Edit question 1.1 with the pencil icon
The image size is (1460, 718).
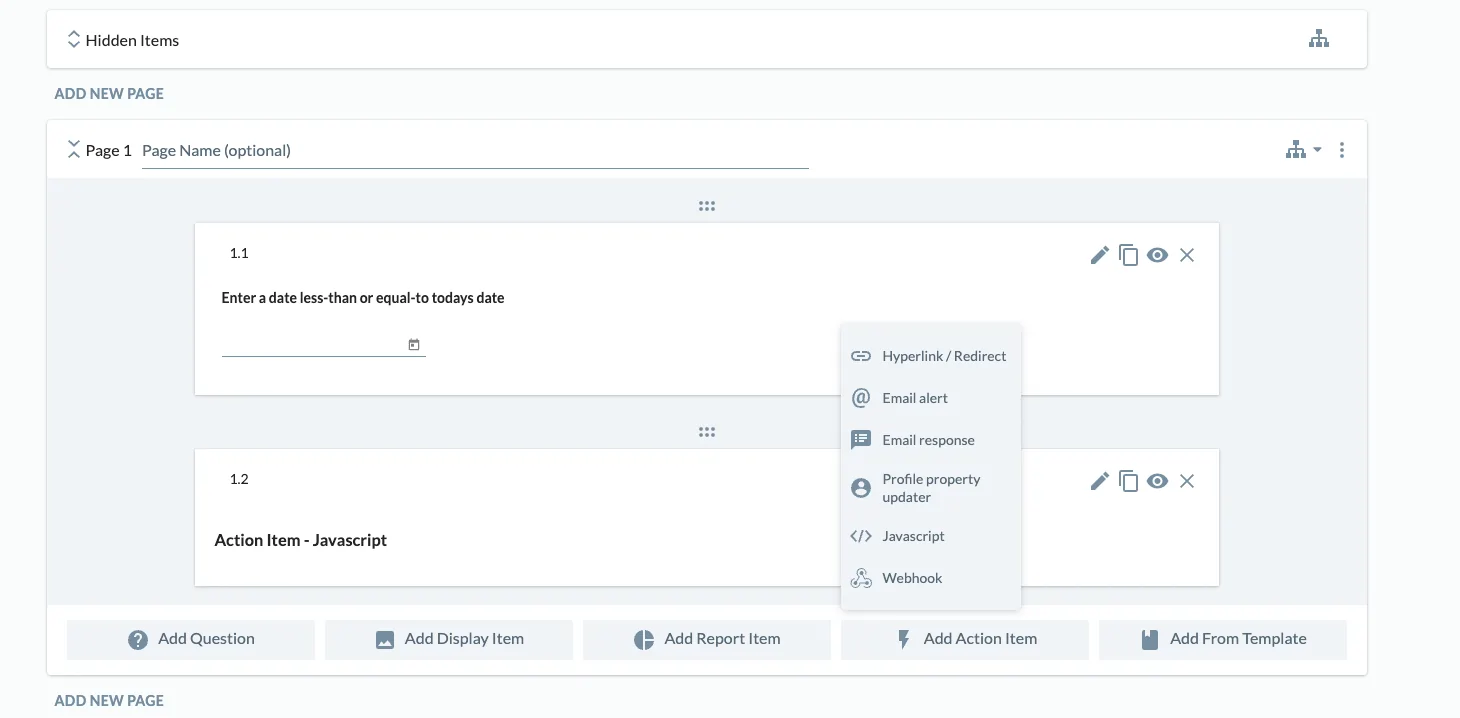(x=1099, y=255)
